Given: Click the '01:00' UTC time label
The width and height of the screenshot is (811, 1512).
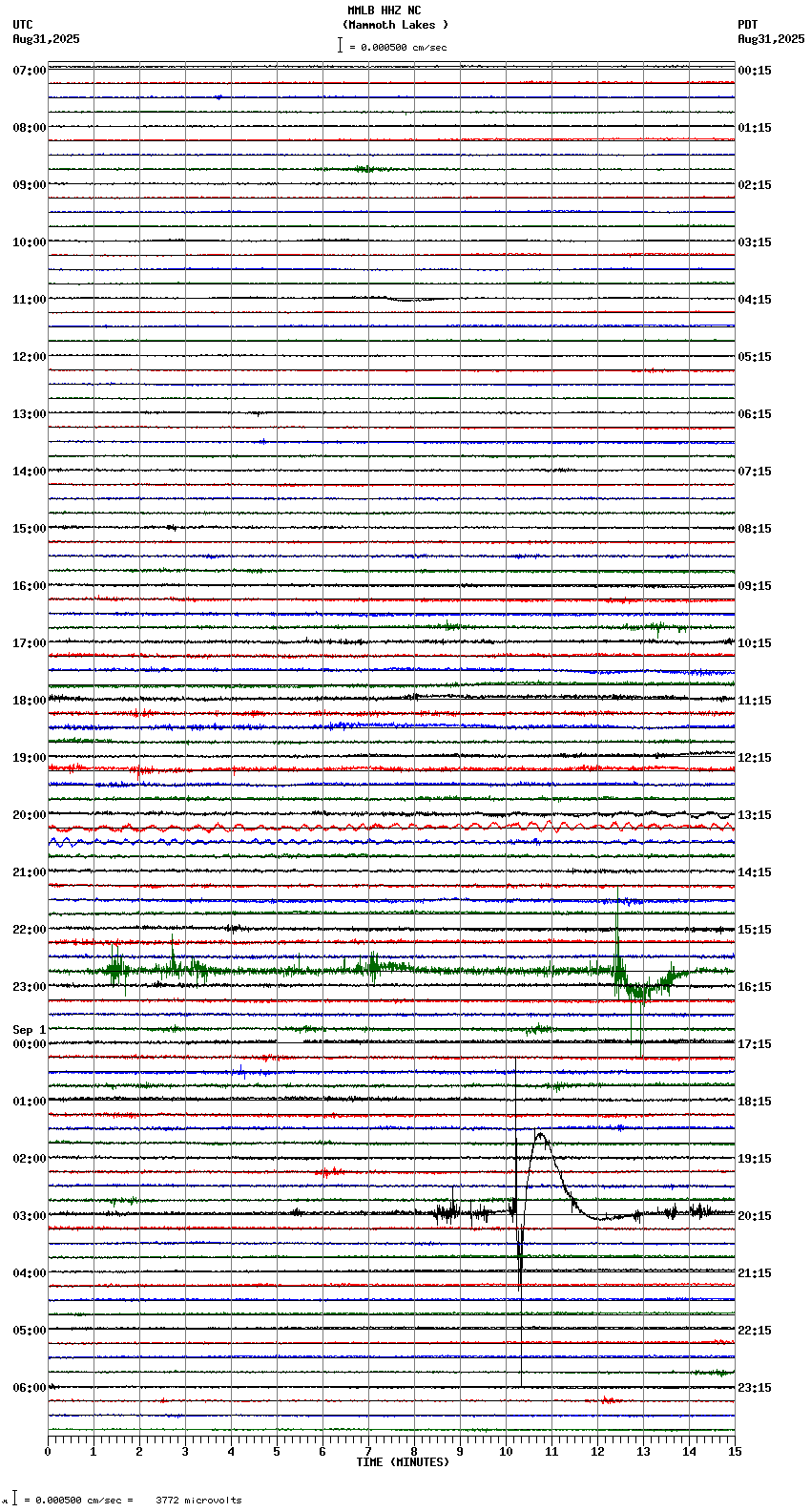Looking at the screenshot, I should pos(30,1102).
